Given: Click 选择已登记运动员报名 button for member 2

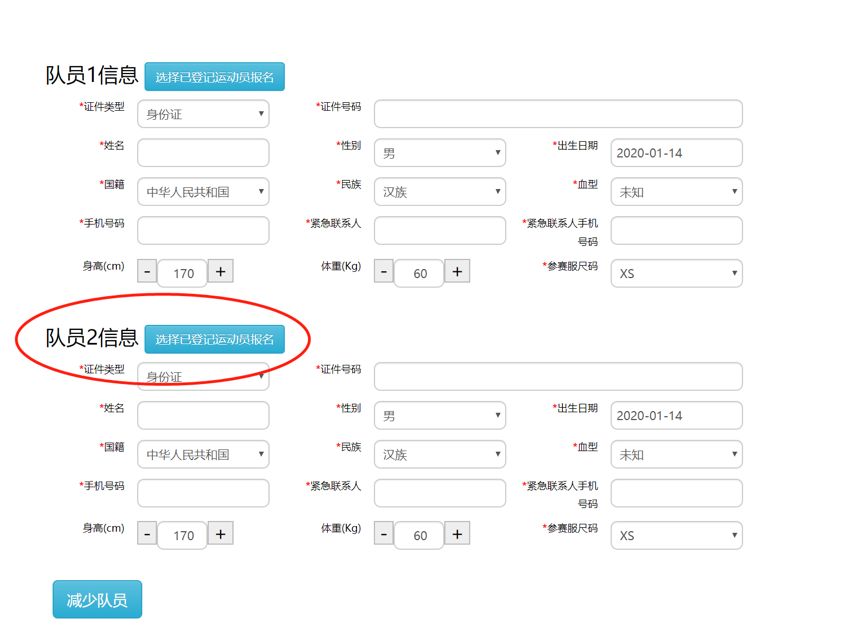Looking at the screenshot, I should [x=215, y=339].
